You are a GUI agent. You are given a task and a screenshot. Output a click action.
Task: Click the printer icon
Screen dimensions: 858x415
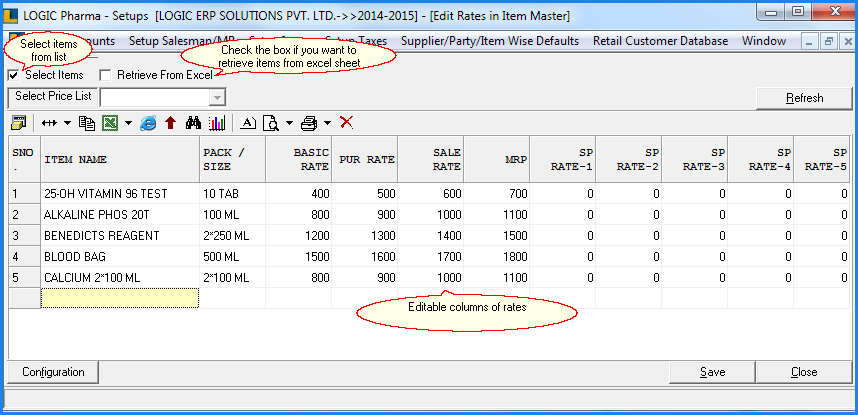coord(309,123)
